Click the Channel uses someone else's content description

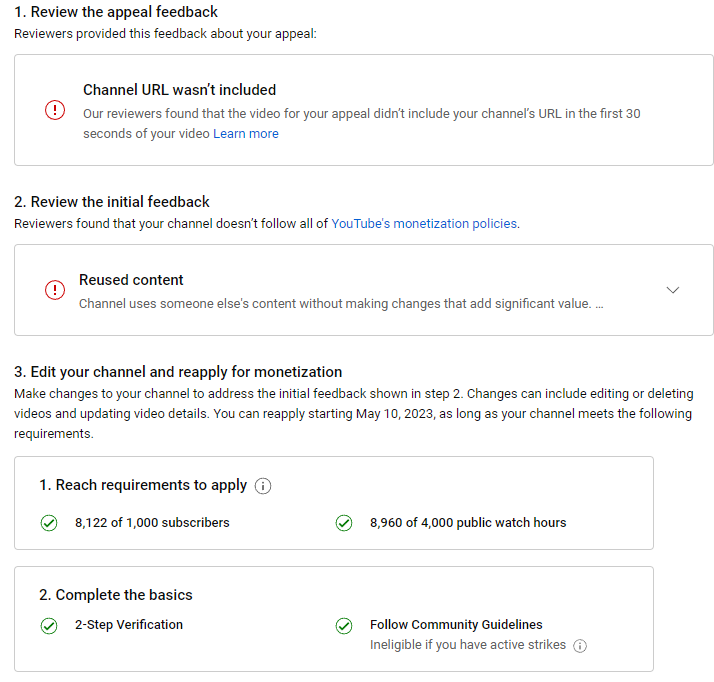pyautogui.click(x=341, y=304)
